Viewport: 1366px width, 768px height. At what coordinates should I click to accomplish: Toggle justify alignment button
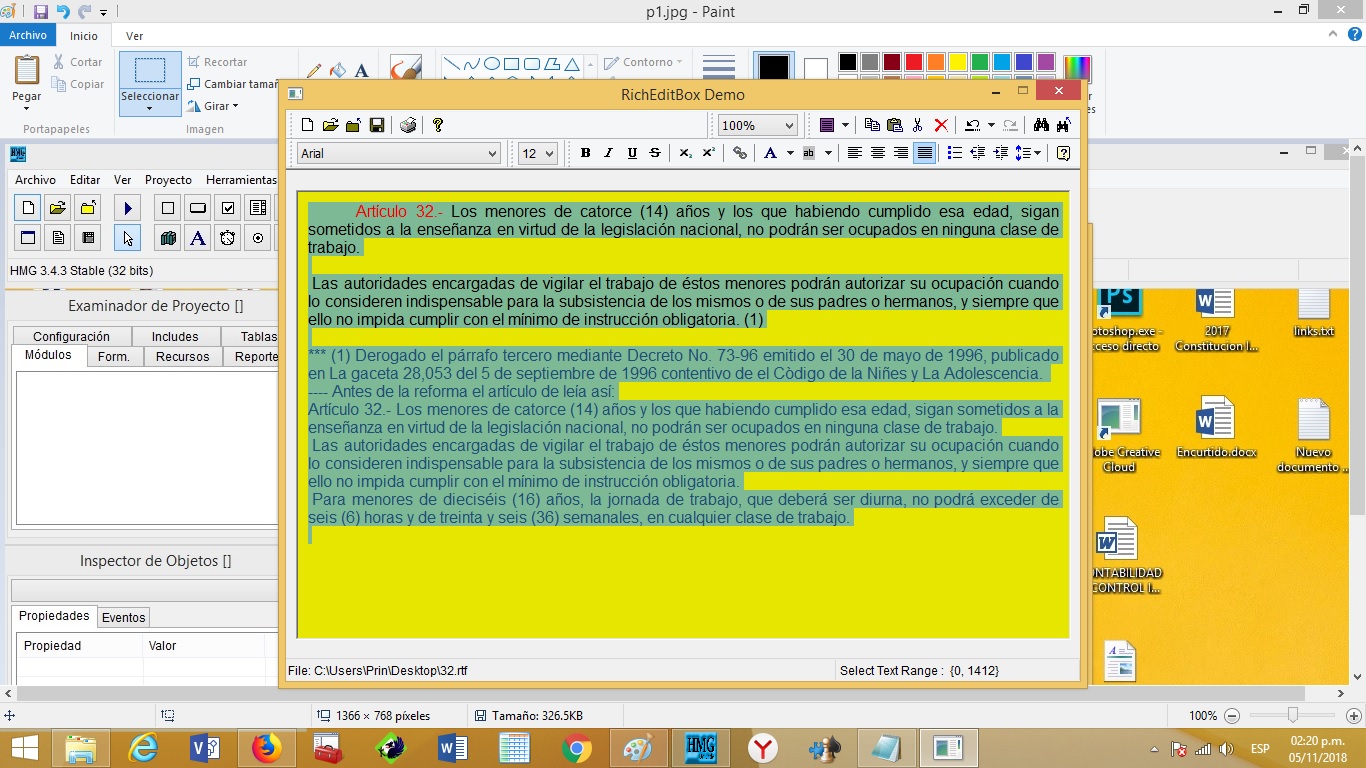925,153
